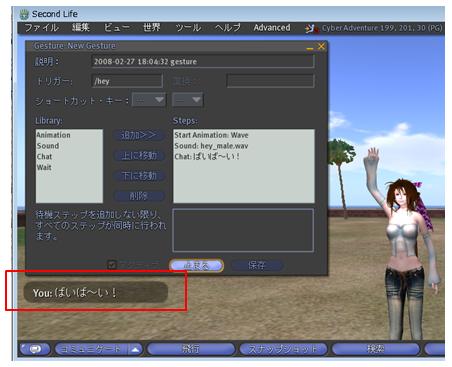452x367 pixels.
Task: Click the region status icon beside CyberAdventure
Action: tap(311, 28)
